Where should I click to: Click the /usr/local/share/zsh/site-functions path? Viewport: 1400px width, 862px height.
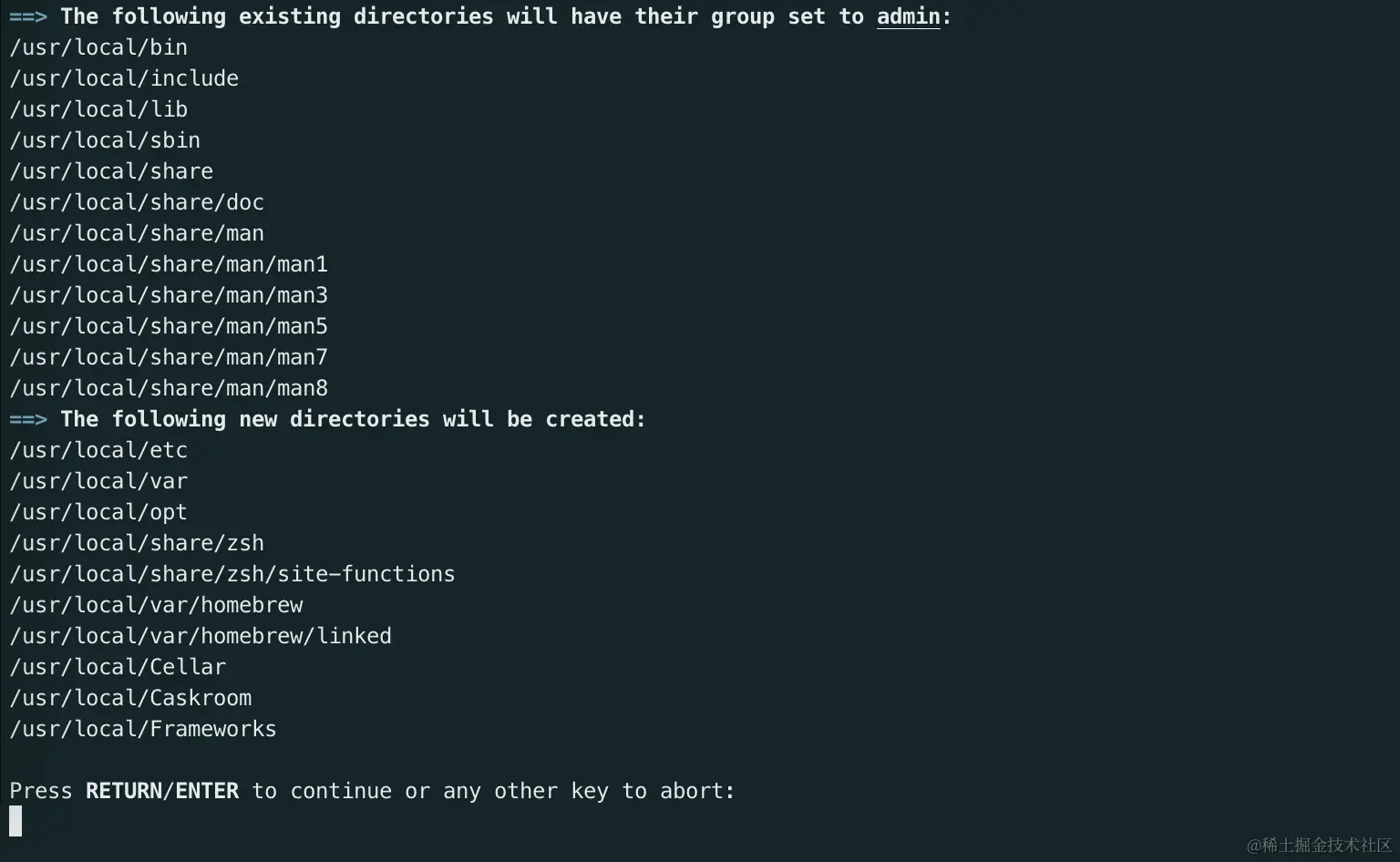pos(232,574)
